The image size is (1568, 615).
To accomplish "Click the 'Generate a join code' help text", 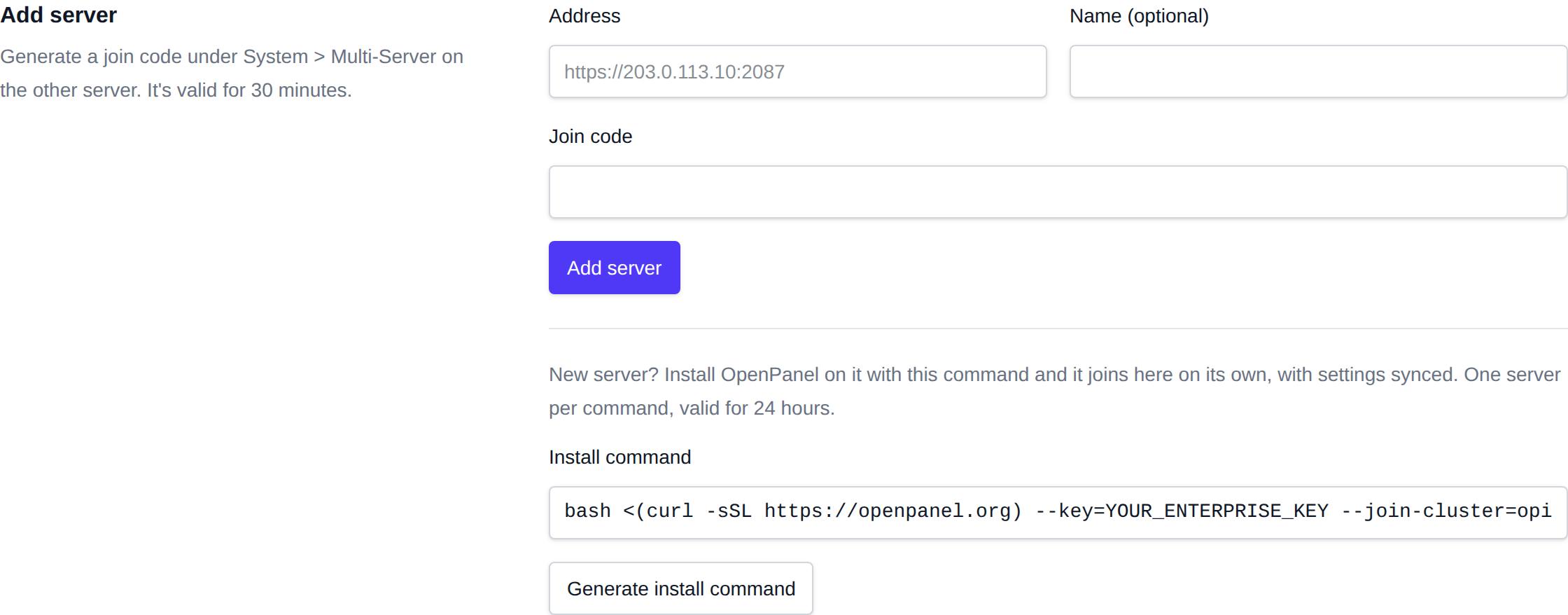I will (x=232, y=74).
